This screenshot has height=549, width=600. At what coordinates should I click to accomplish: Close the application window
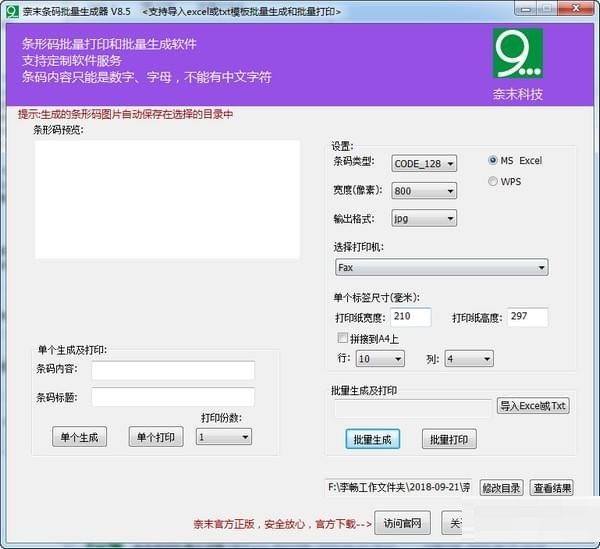click(576, 8)
